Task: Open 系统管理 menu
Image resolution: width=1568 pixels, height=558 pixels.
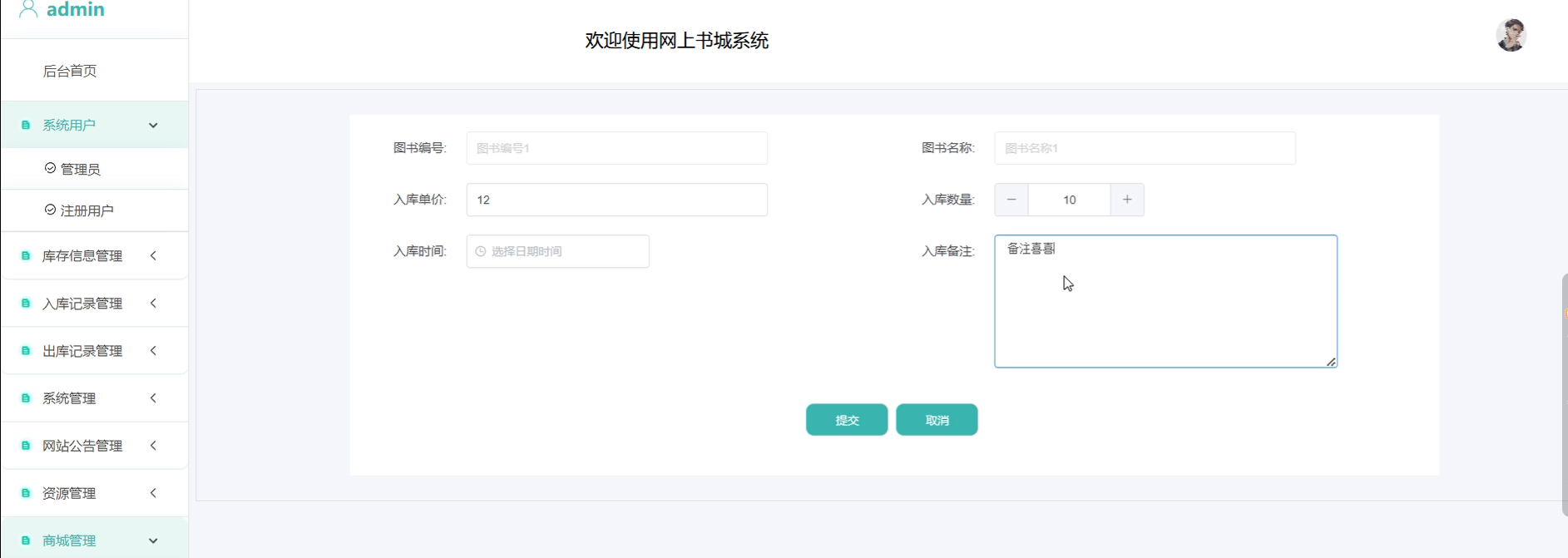Action: (95, 398)
